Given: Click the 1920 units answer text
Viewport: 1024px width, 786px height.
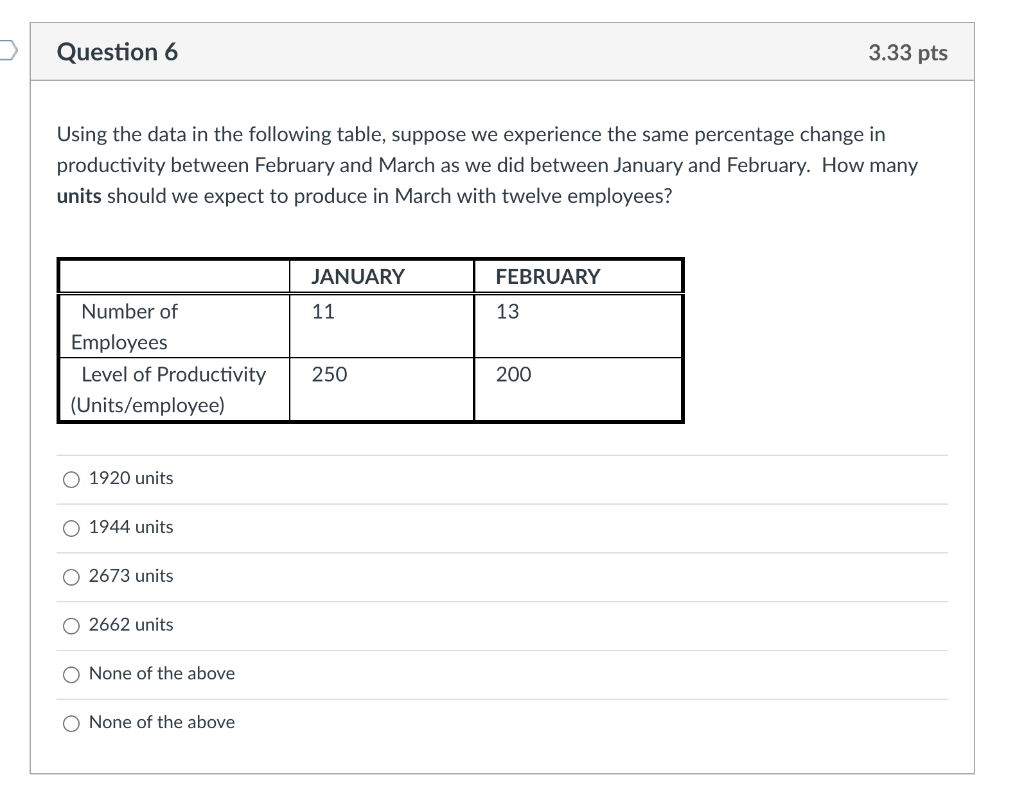Looking at the screenshot, I should (130, 478).
